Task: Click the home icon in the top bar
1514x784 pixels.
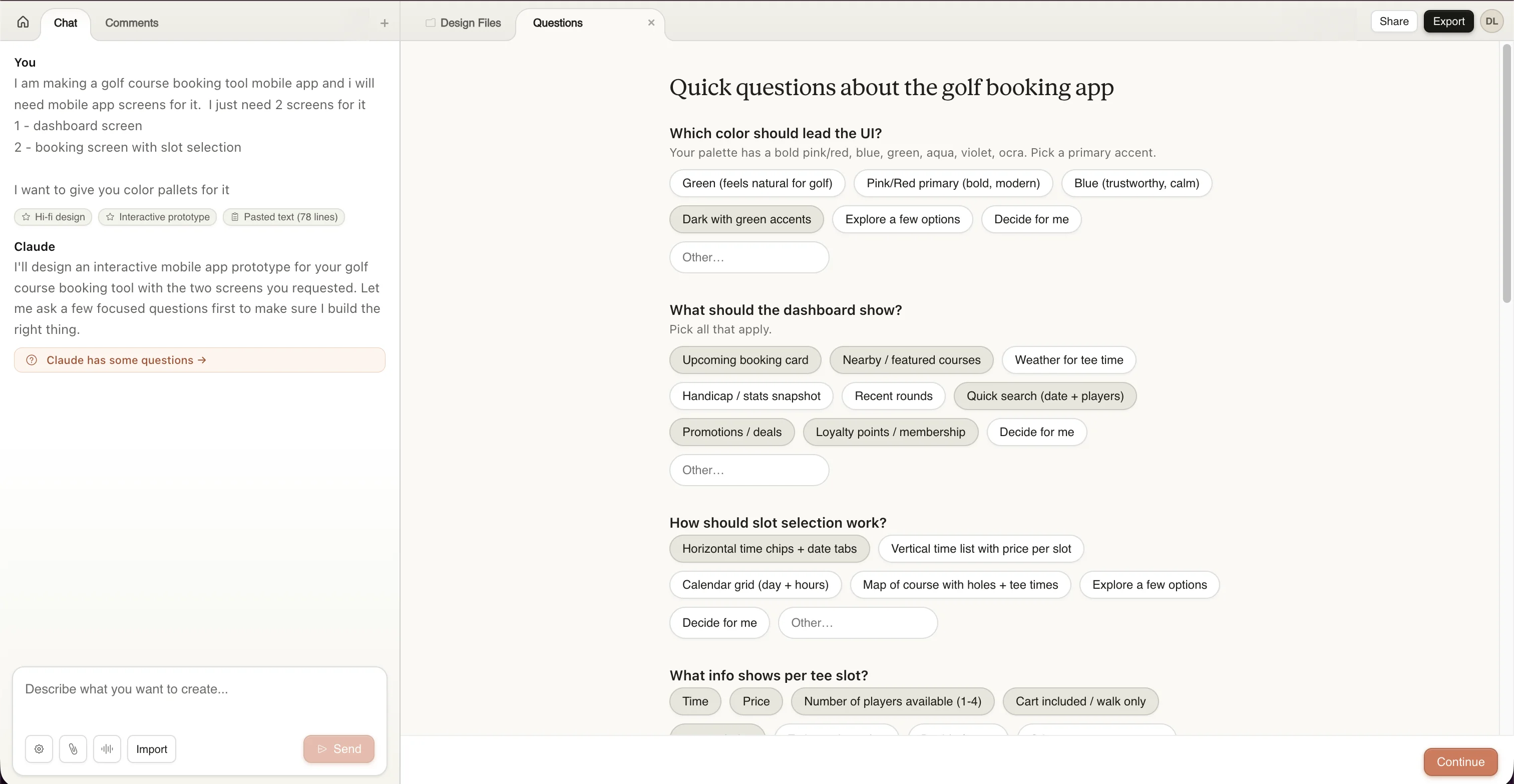Action: pyautogui.click(x=23, y=22)
